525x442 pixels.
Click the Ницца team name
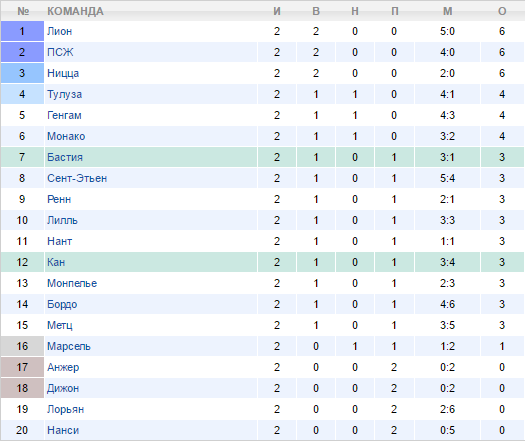pyautogui.click(x=63, y=73)
